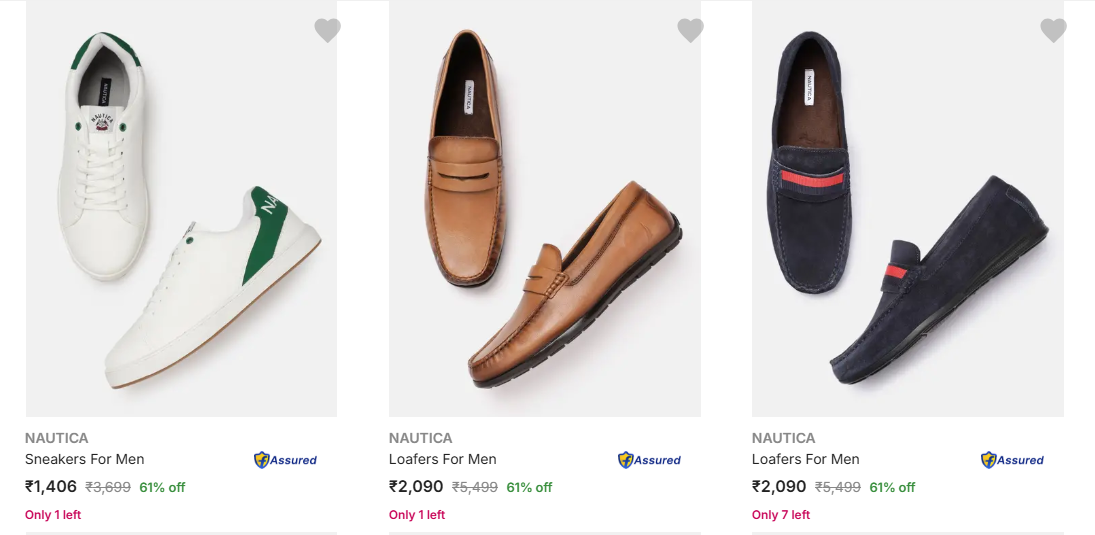The image size is (1095, 535).
Task: Click Assured badge on navy loafers listing
Action: click(1012, 460)
